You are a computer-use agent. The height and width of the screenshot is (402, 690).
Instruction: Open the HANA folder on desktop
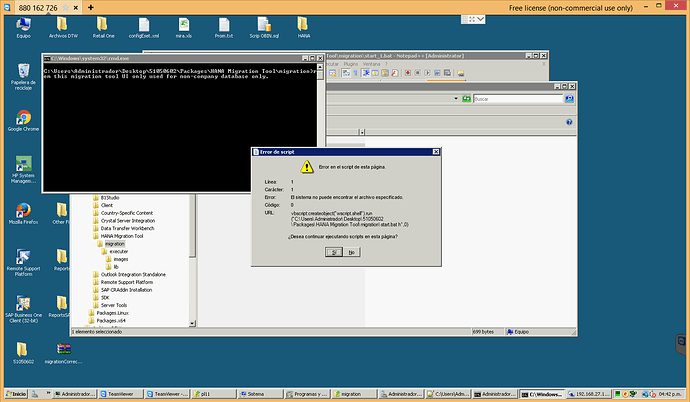click(304, 27)
